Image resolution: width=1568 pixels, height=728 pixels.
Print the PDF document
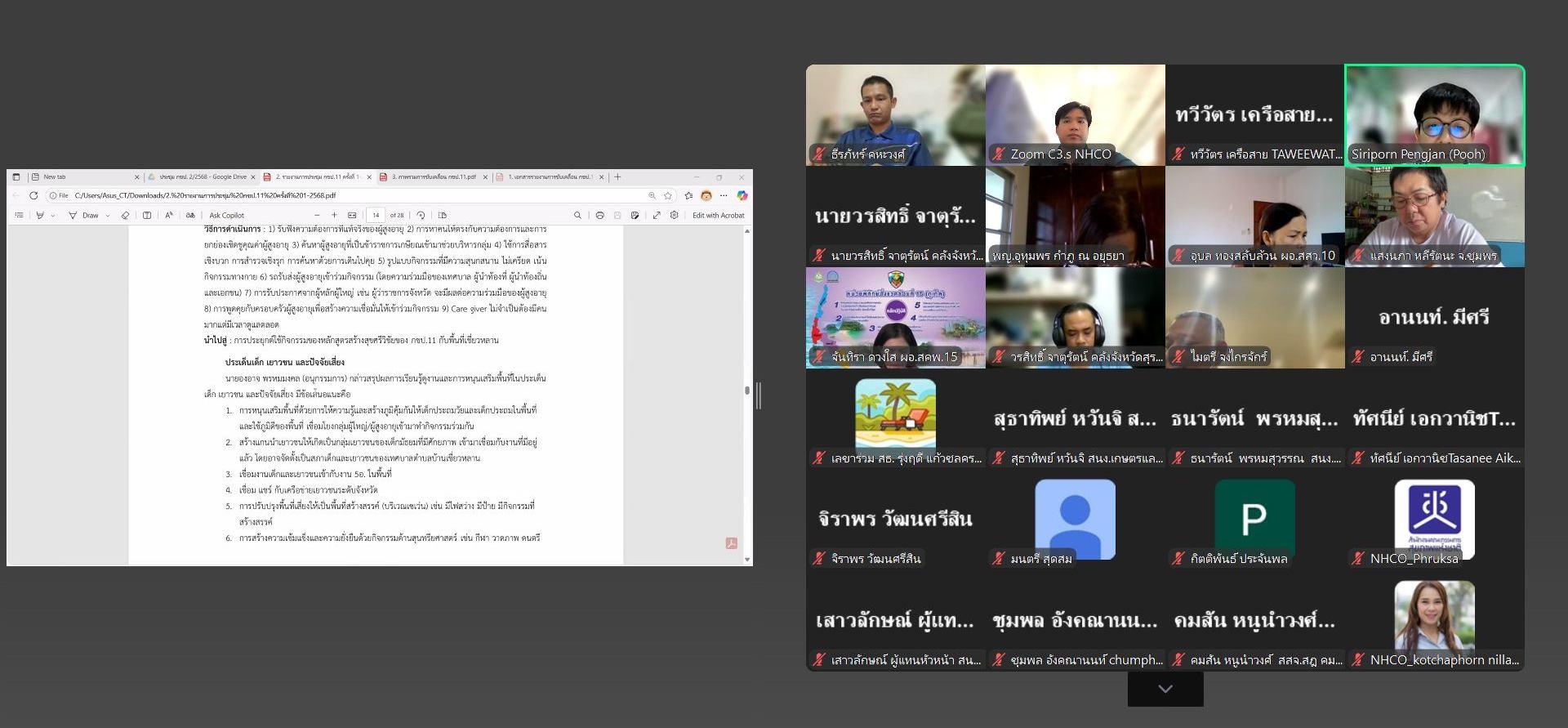click(x=599, y=216)
